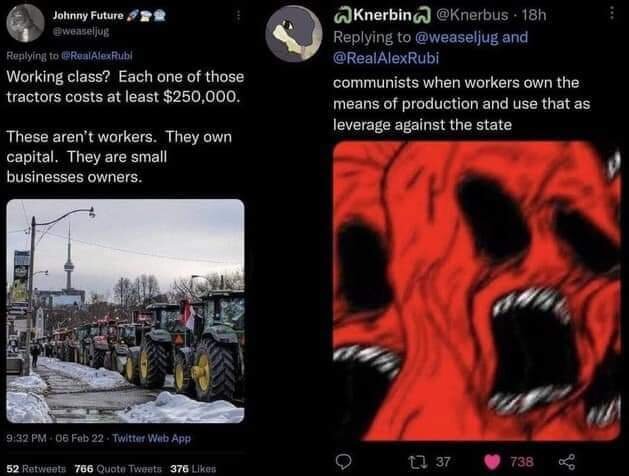
Task: View the 376 Likes list
Action: tap(193, 468)
